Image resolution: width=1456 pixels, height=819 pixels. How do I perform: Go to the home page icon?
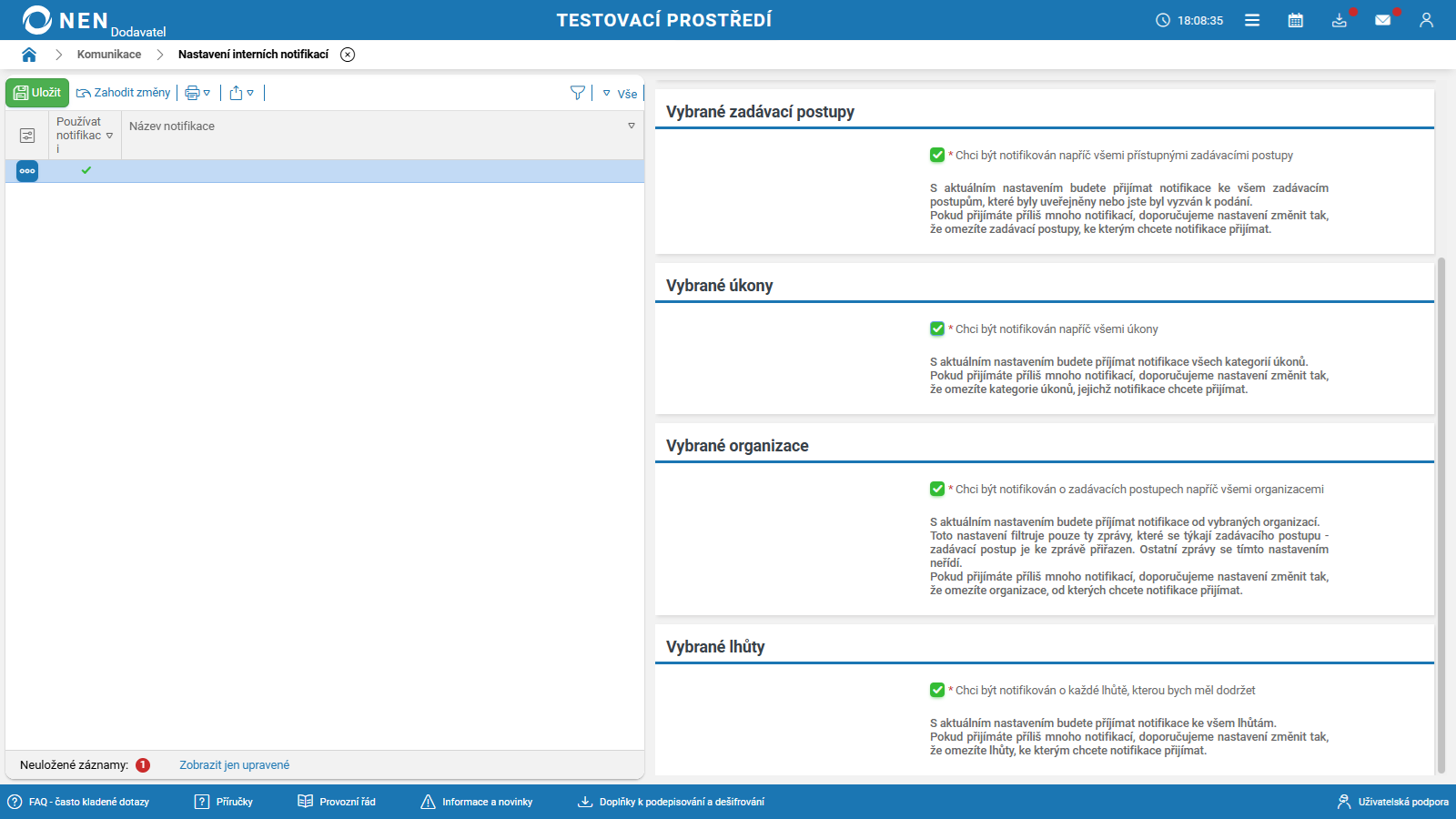[x=29, y=55]
